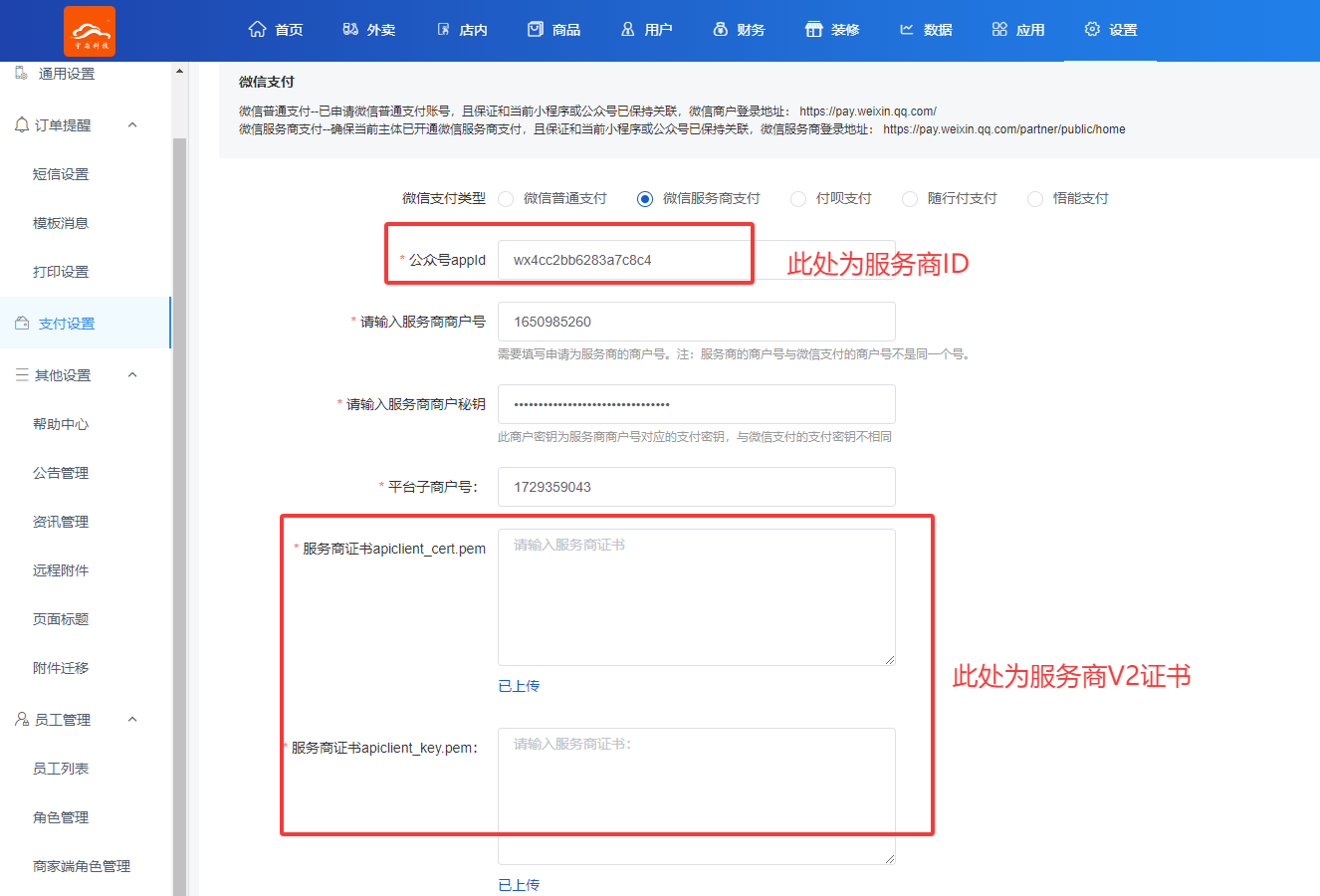Click the 数据 data chart icon

tap(907, 29)
